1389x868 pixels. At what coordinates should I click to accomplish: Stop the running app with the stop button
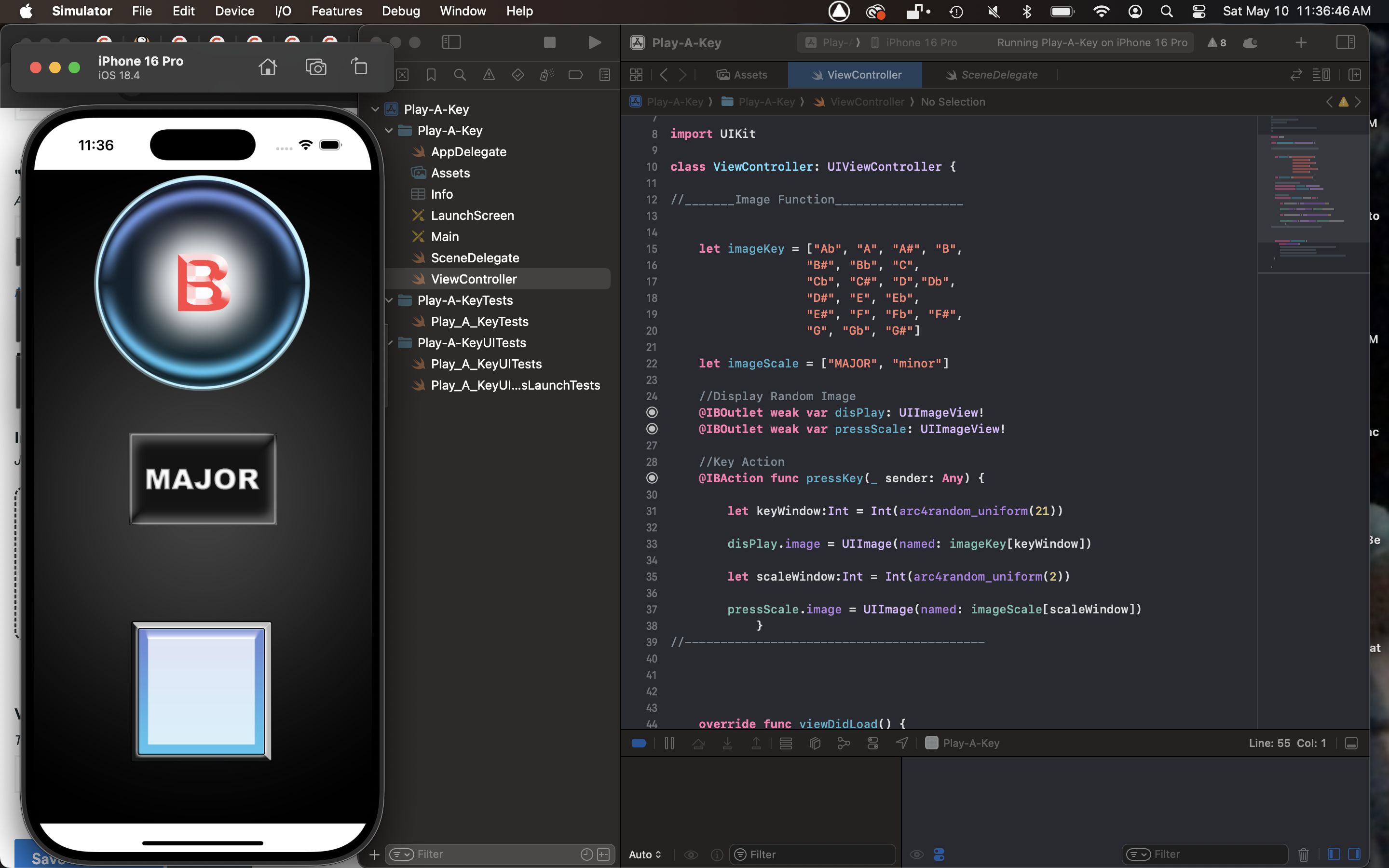549,42
